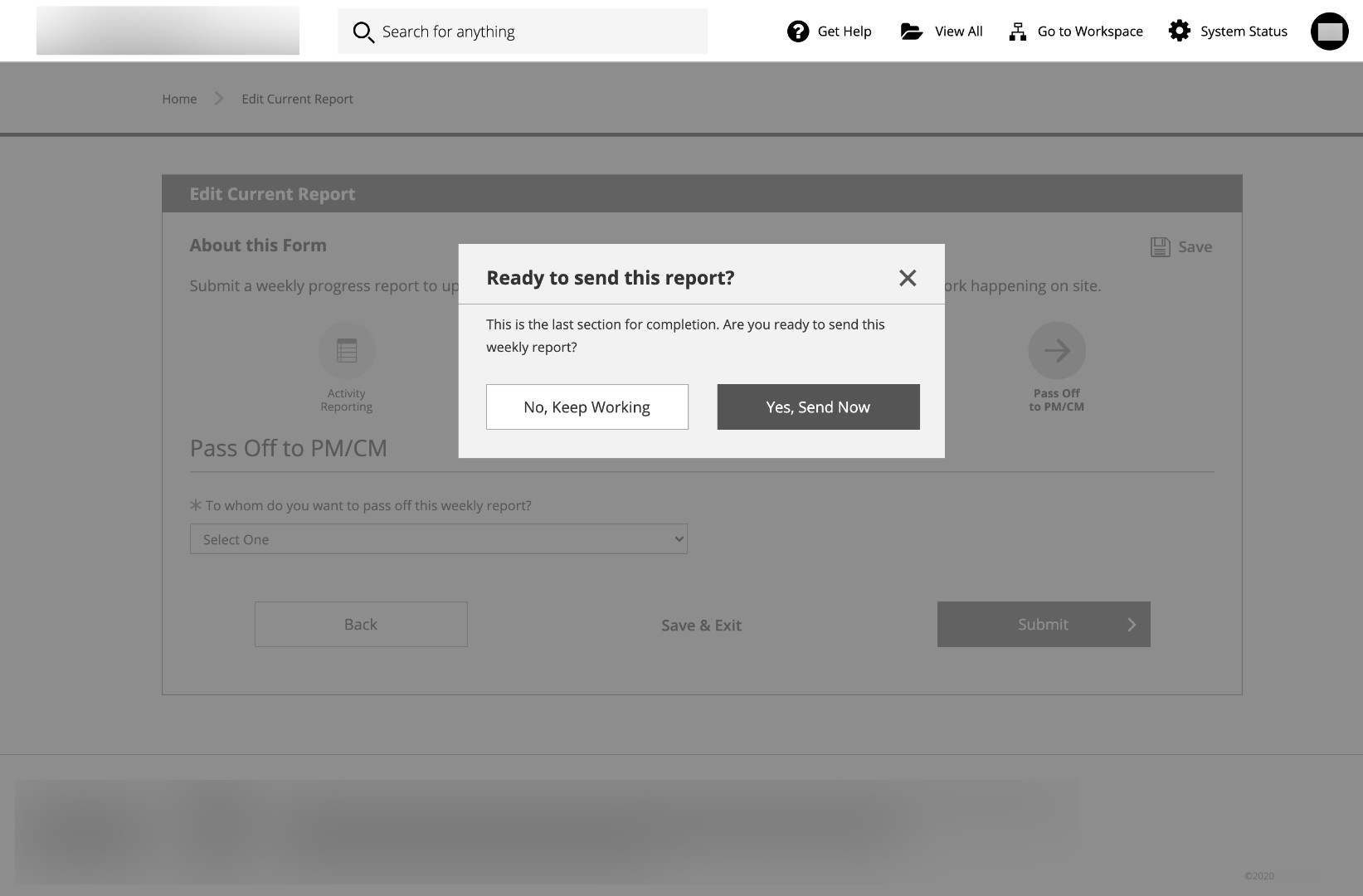
Task: Click the Submit button label
Action: coord(1043,625)
